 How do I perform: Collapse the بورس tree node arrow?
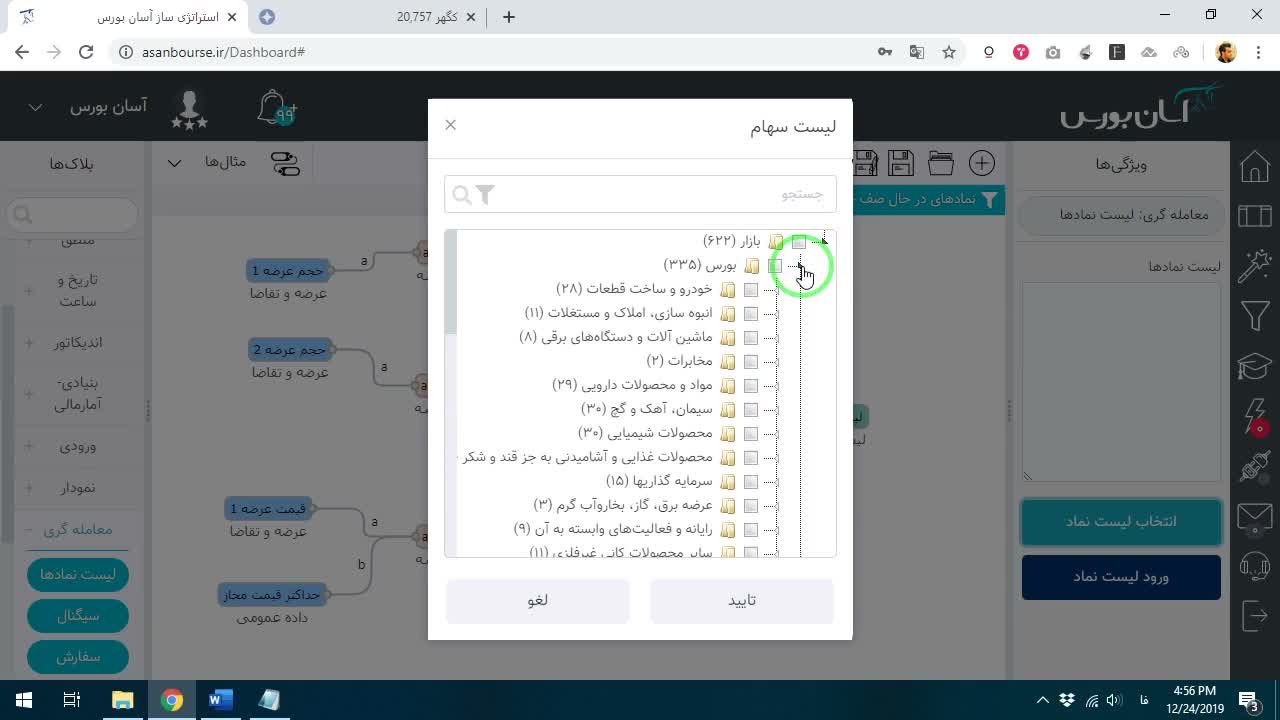(x=800, y=266)
